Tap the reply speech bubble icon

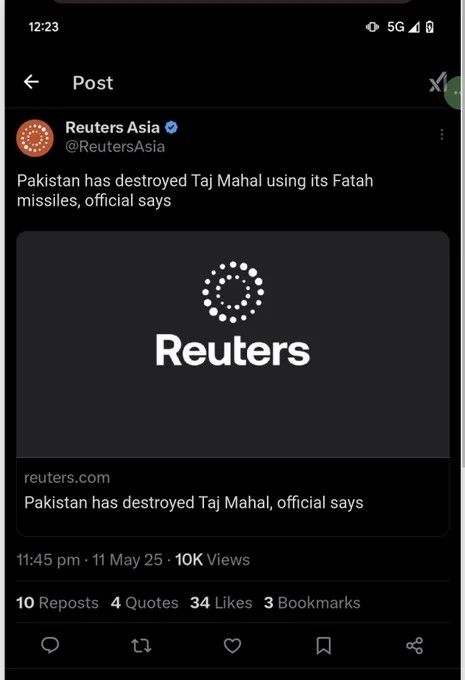[x=50, y=646]
